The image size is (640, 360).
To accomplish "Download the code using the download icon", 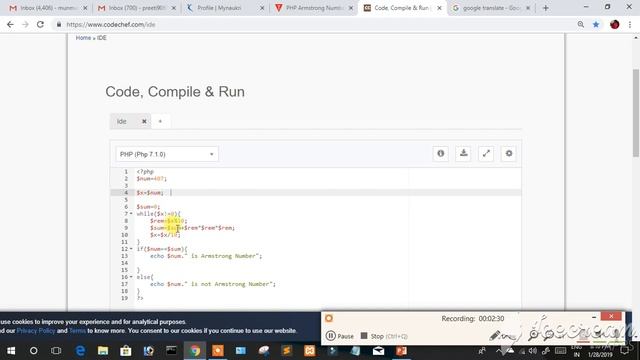I will (x=463, y=153).
